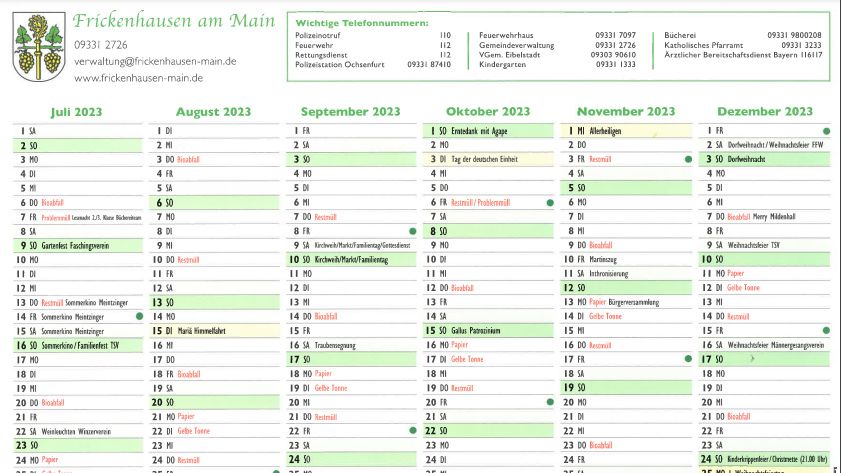Open the verwaltung@frickenhausen-main.de email address
The image size is (841, 473).
[155, 61]
